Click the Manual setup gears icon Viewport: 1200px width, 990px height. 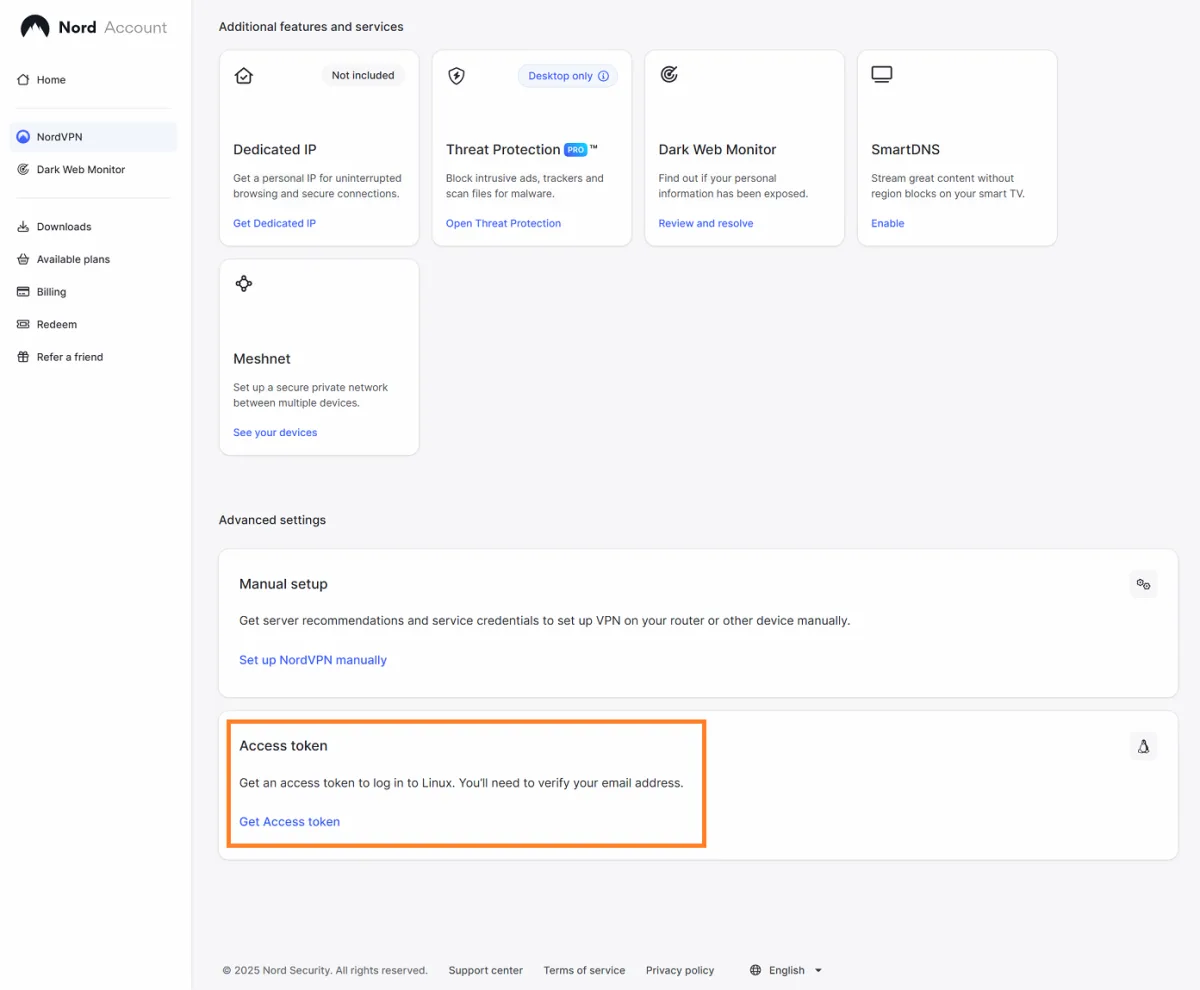click(x=1143, y=584)
